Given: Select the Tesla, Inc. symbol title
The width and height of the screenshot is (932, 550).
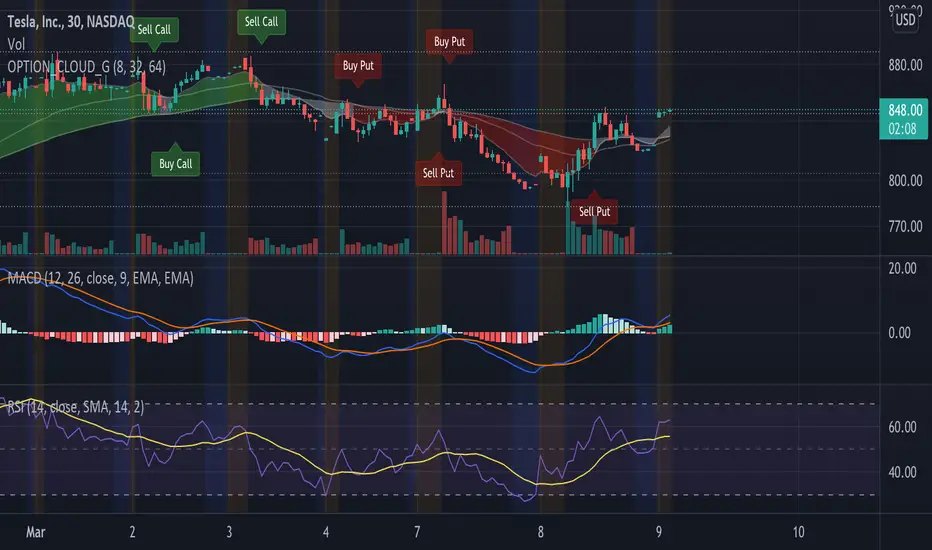Looking at the screenshot, I should [x=71, y=22].
